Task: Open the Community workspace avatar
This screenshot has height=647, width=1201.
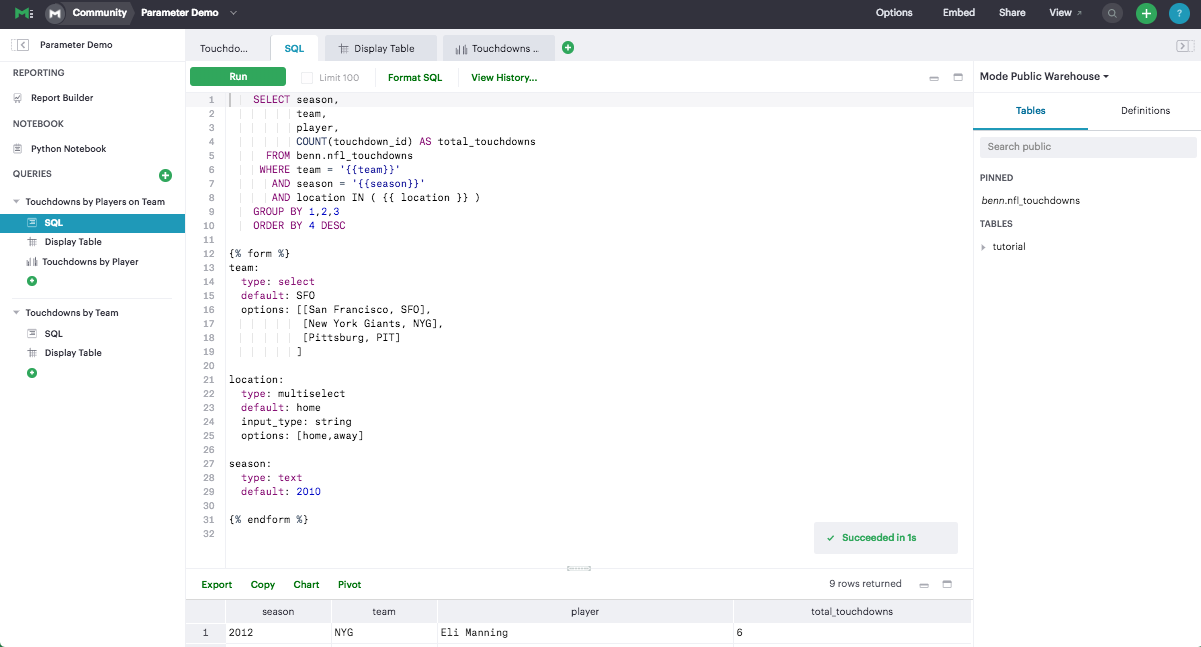Action: tap(55, 13)
